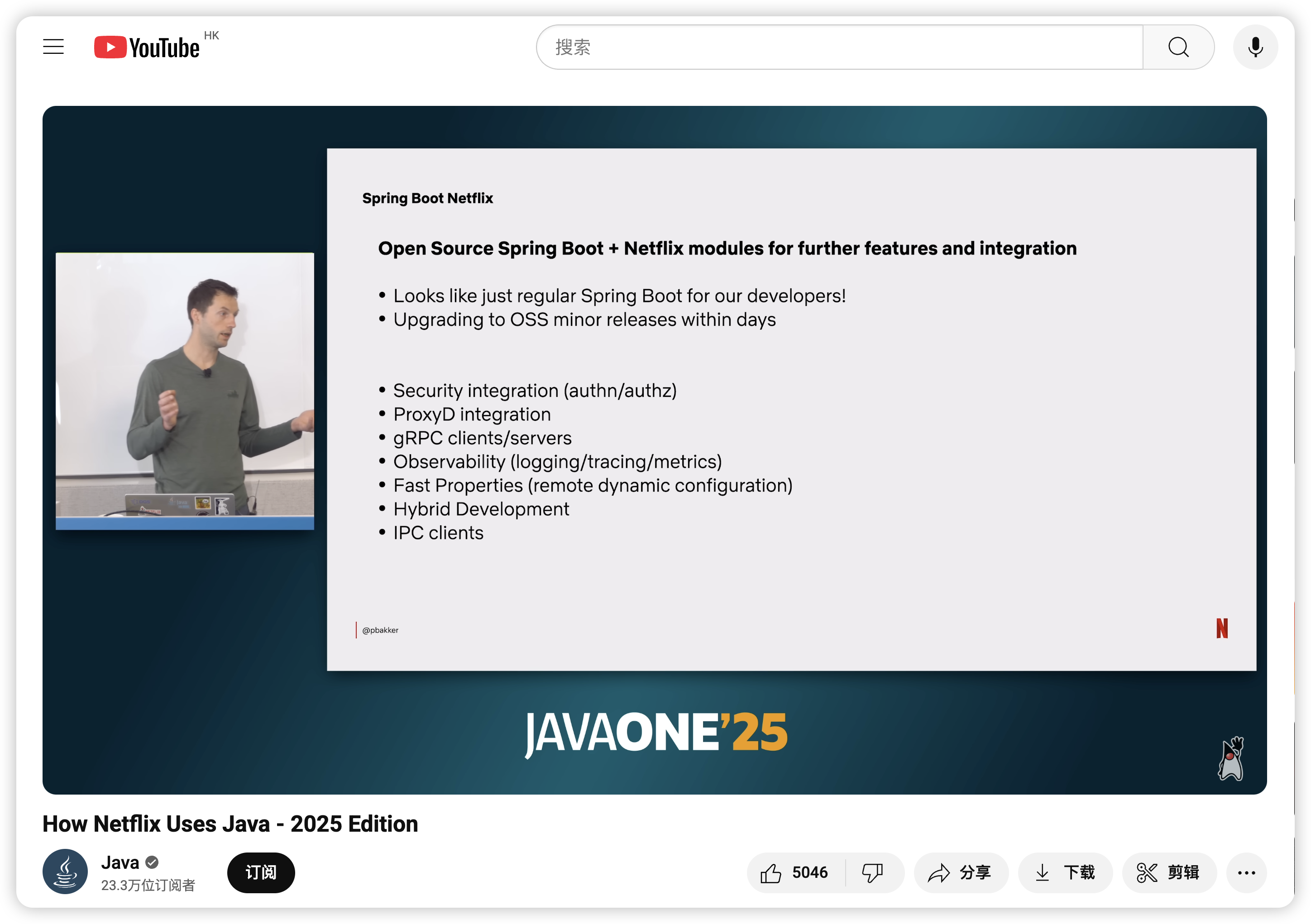Click the YouTube logo
1311x924 pixels.
pos(147,48)
